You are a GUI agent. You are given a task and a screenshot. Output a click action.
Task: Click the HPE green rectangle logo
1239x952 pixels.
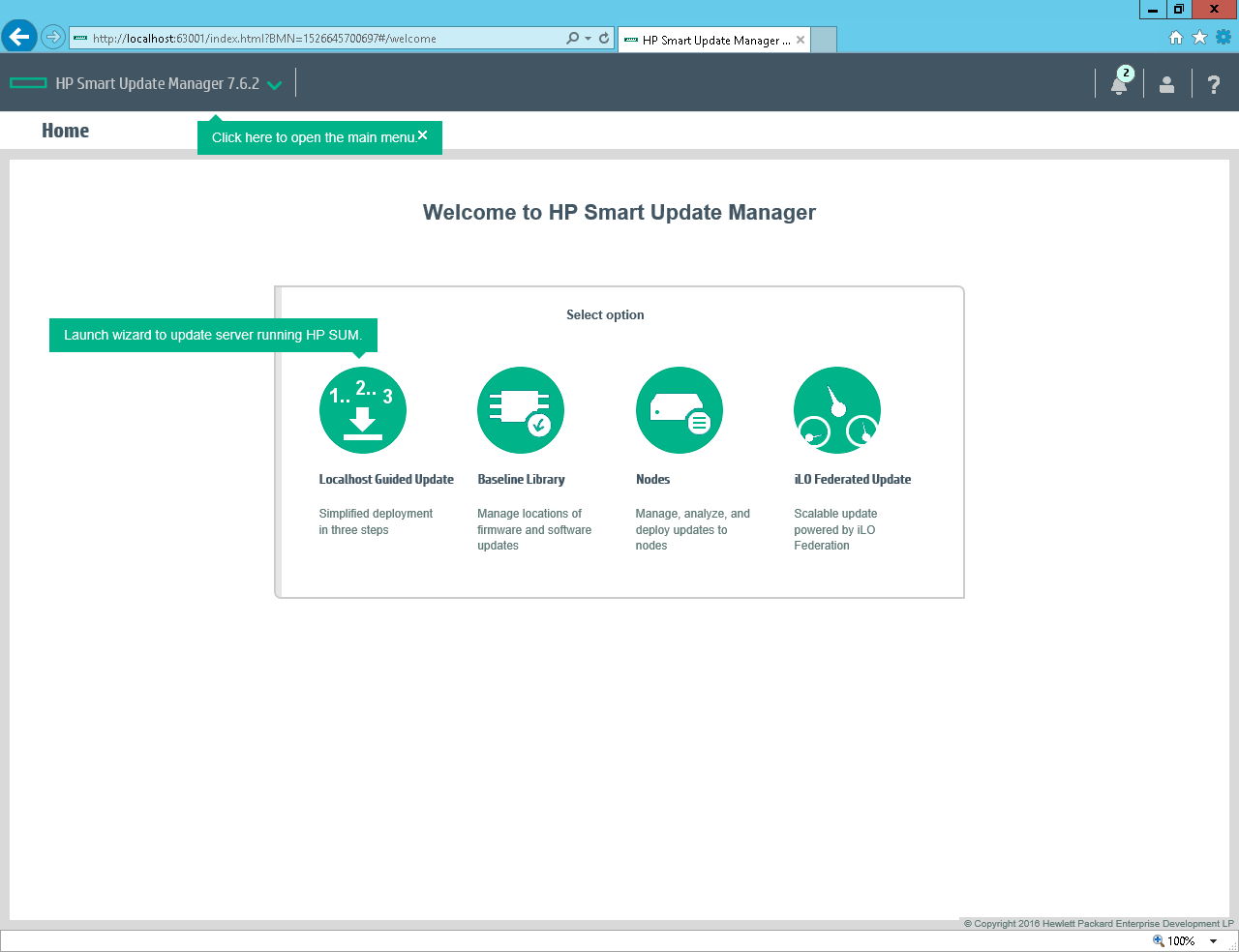click(28, 83)
